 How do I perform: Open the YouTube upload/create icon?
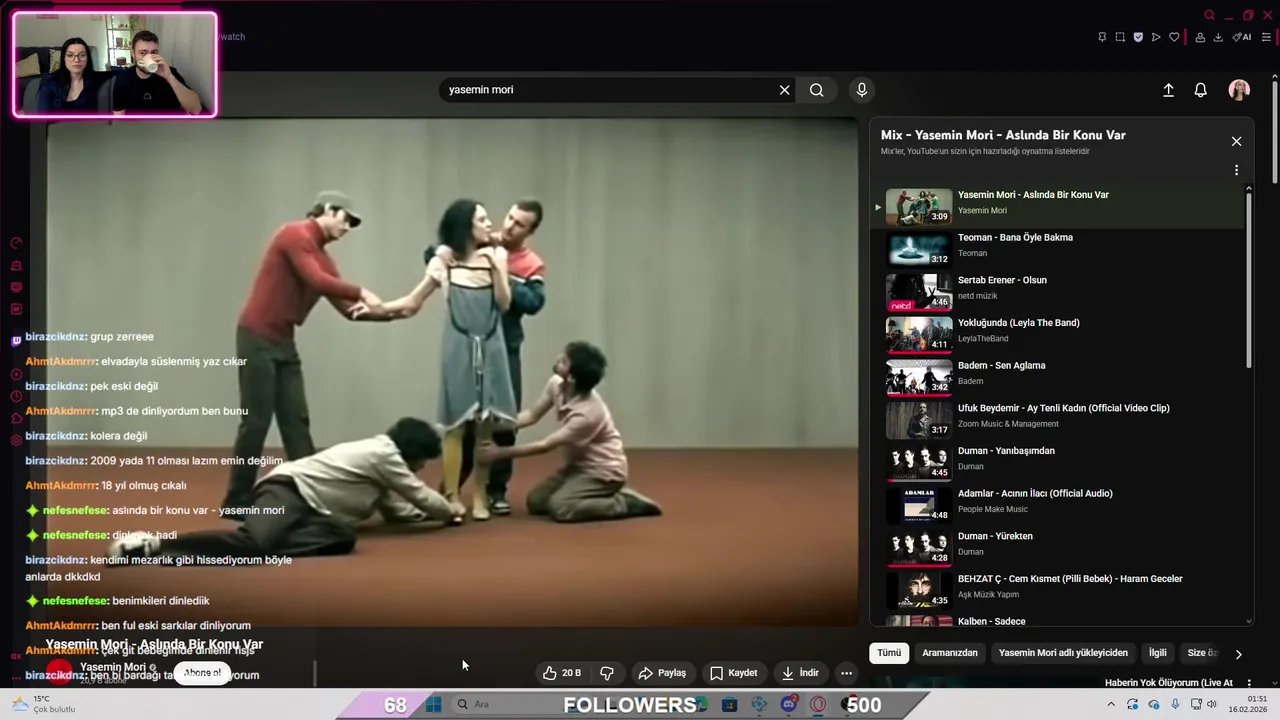point(1168,90)
